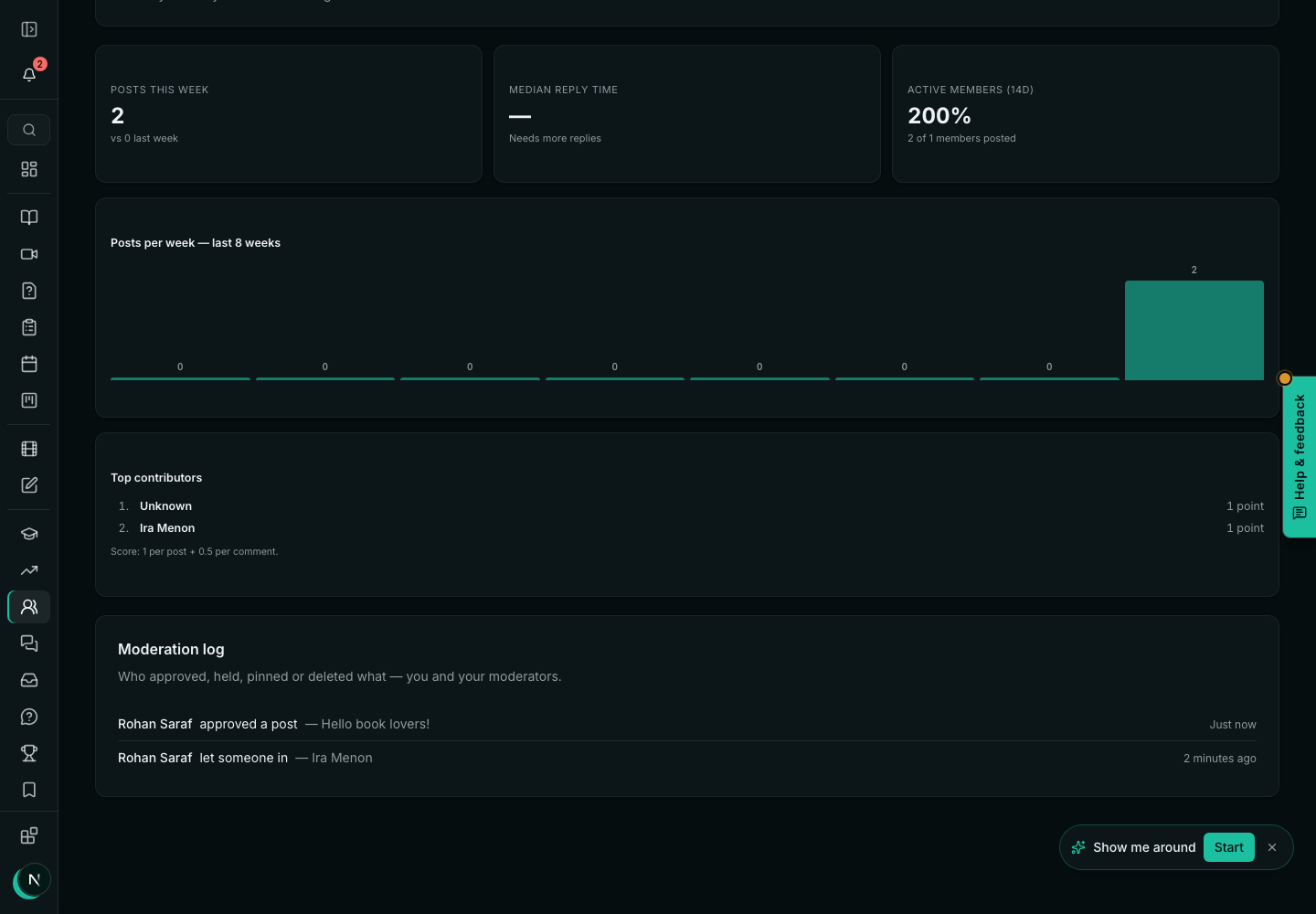The width and height of the screenshot is (1316, 914).
Task: Click the "2 minutes ago" timestamp
Action: click(1220, 759)
